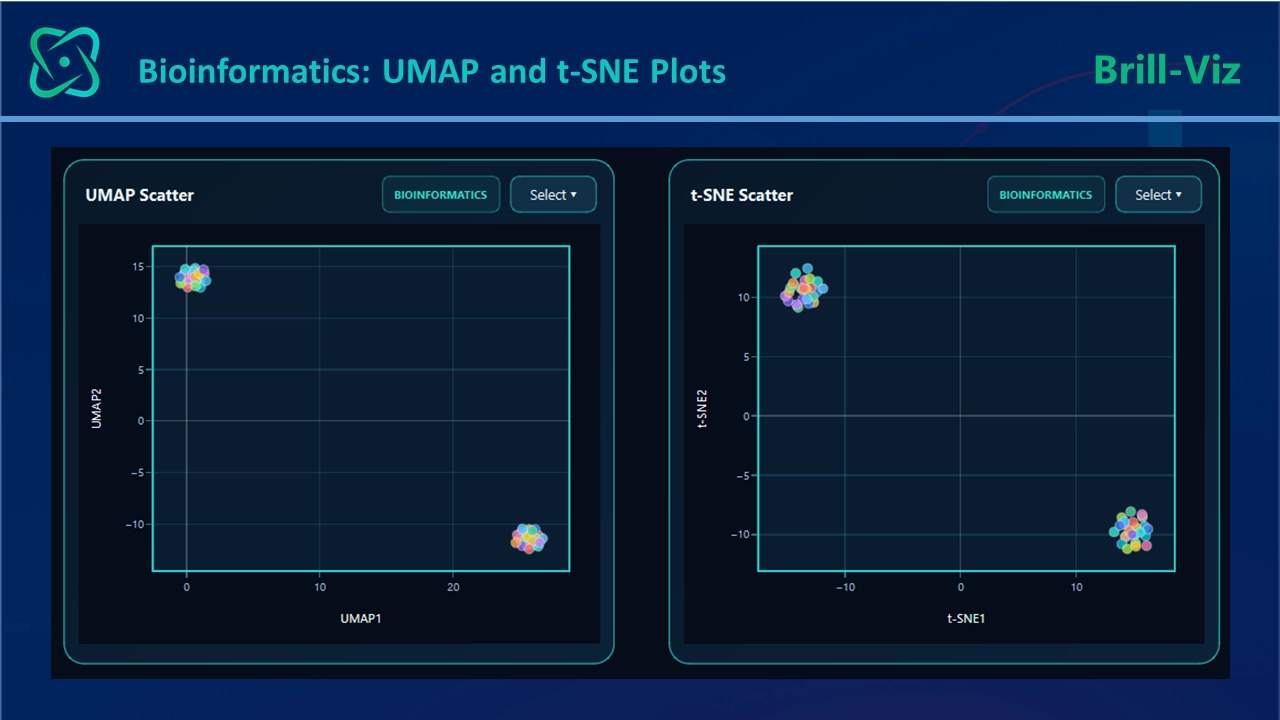Click the UMAP2 axis label
Screen dimensions: 1280x720
(97, 409)
